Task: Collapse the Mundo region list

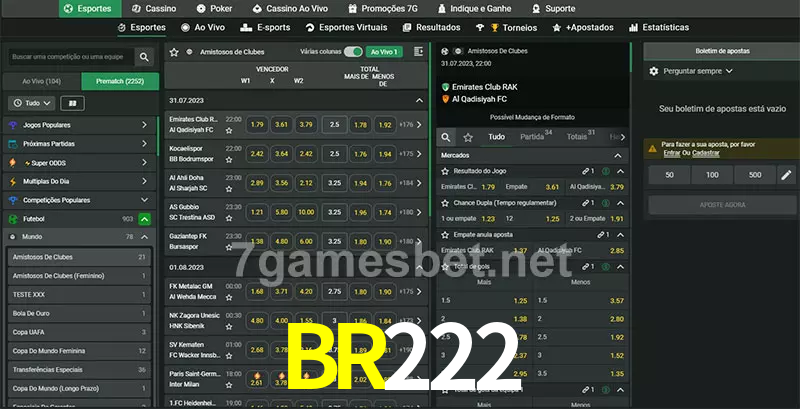Action: click(x=144, y=237)
